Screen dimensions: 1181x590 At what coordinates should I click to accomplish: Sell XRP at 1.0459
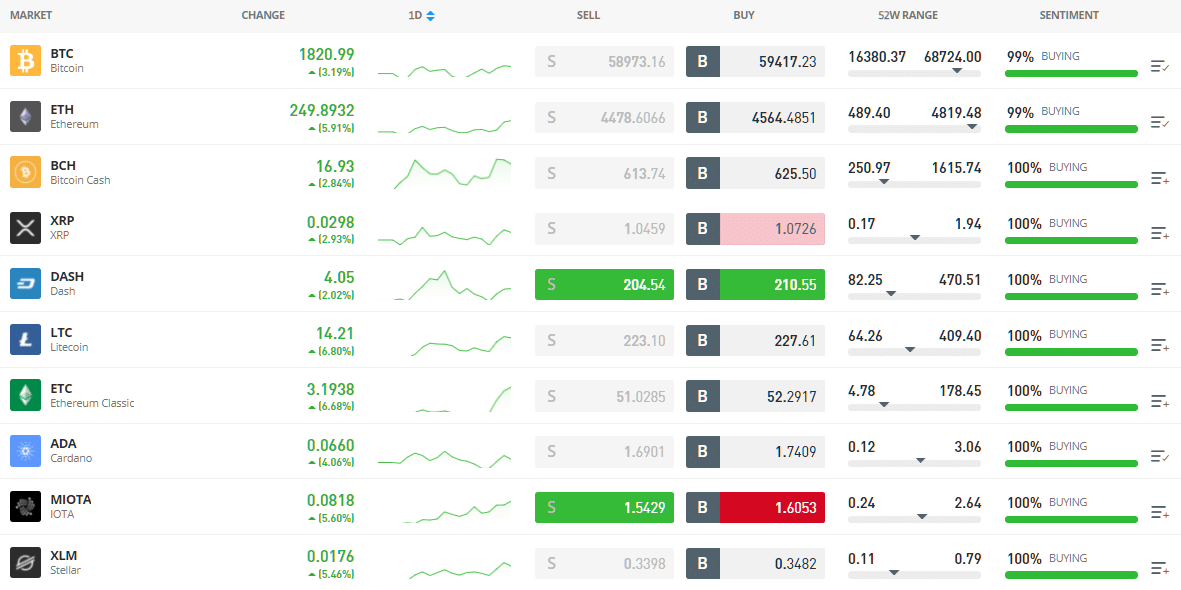tap(604, 229)
